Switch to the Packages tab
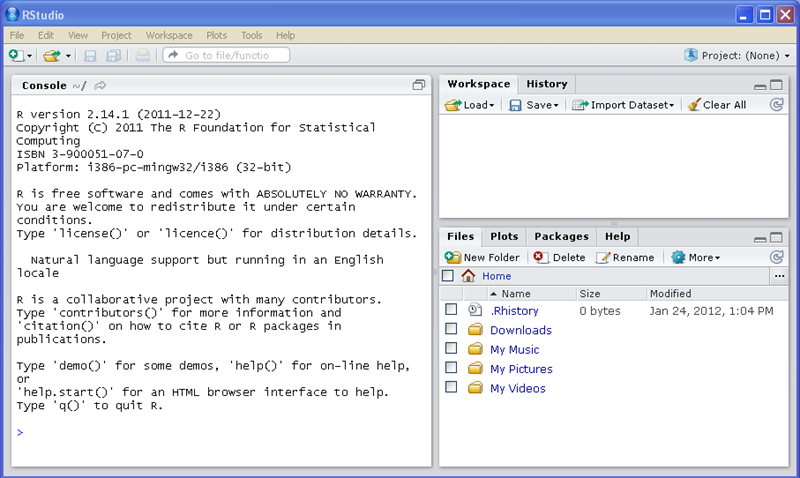800x478 pixels. tap(561, 237)
